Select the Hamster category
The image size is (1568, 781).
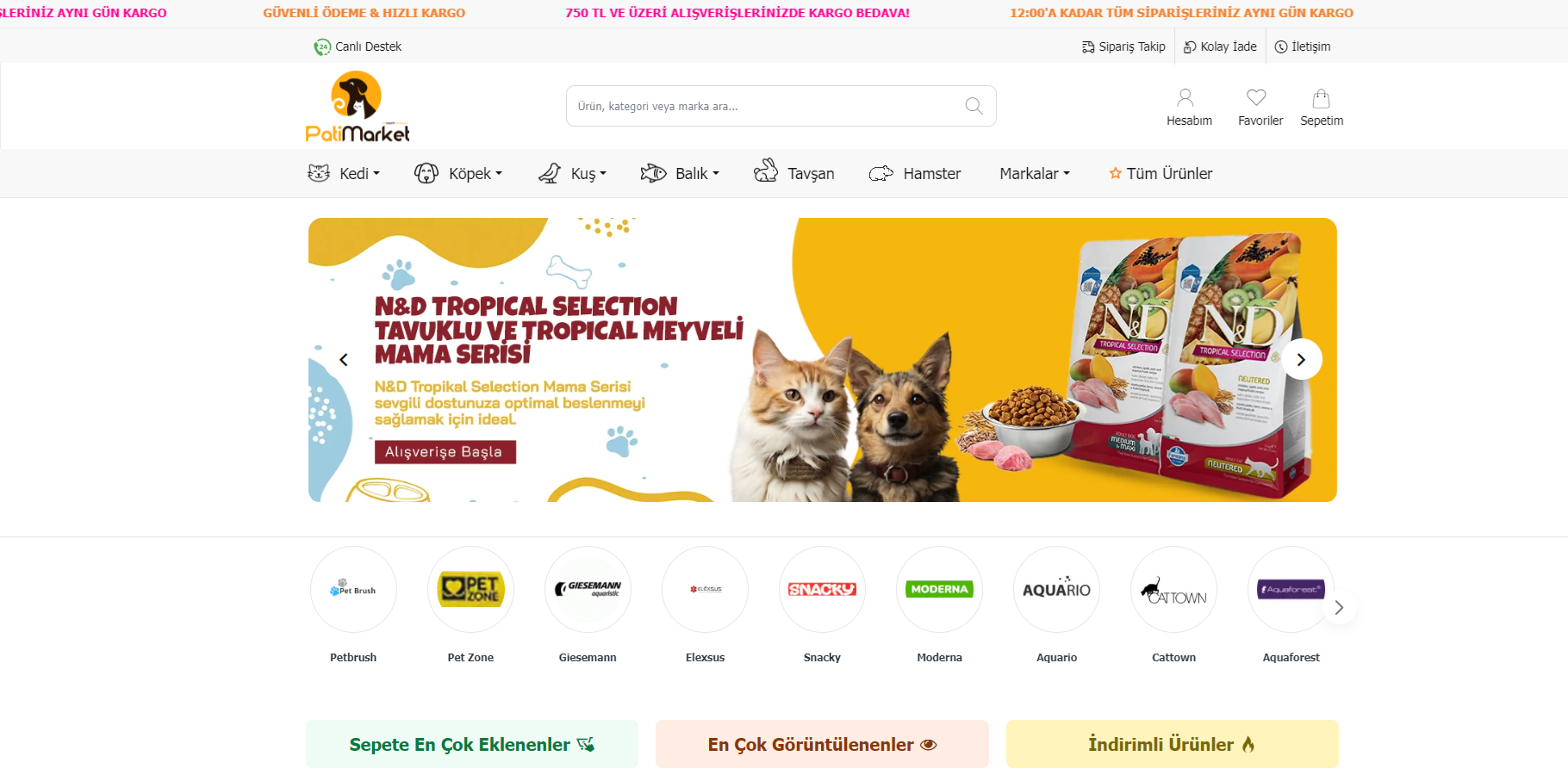(x=914, y=174)
